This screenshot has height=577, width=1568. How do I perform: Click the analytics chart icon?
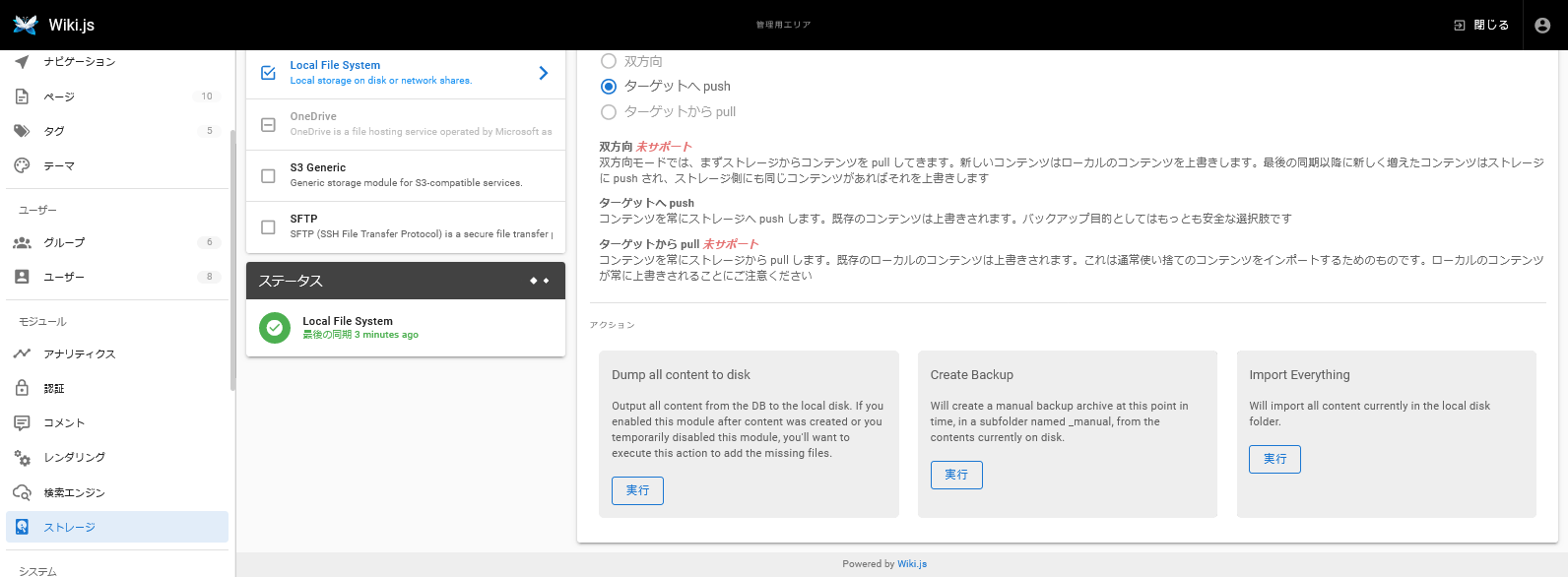point(22,353)
